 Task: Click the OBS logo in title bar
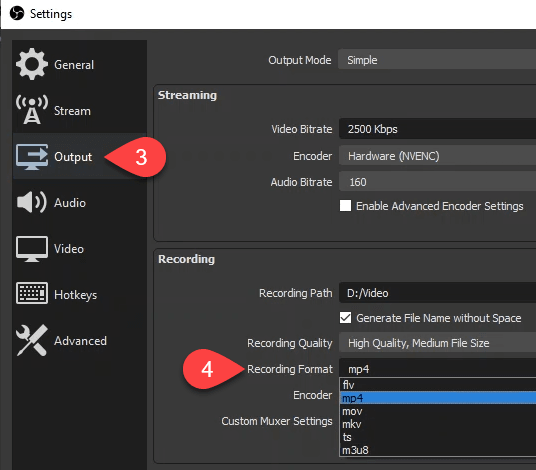point(17,14)
